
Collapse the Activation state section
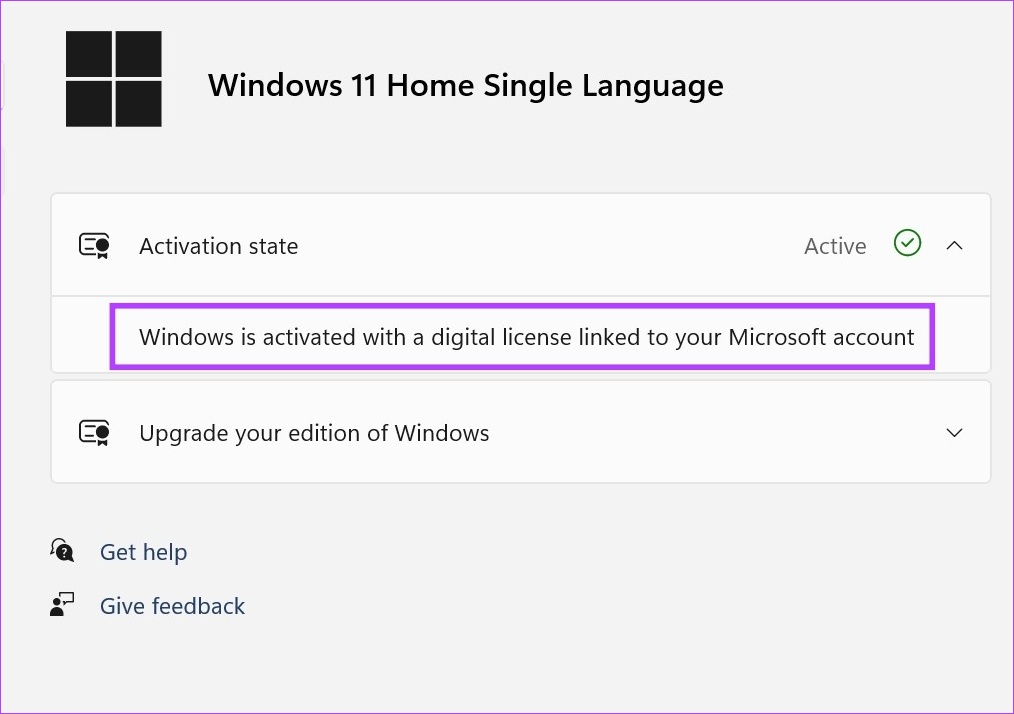954,245
